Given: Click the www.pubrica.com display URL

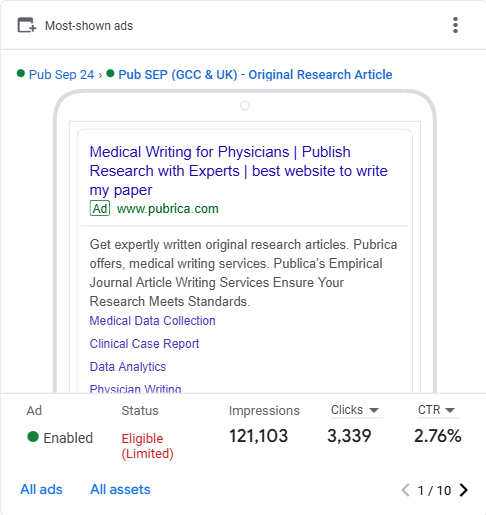Looking at the screenshot, I should tap(168, 209).
